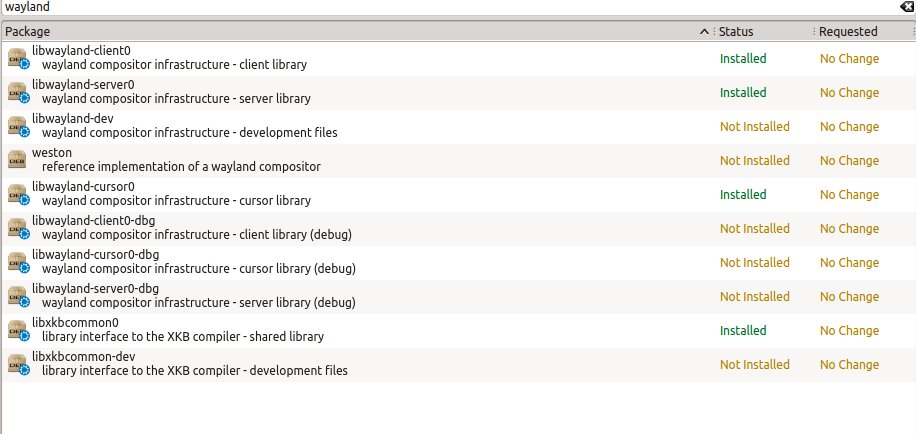Click the libwayland-client0-dbg package icon
Viewport: 916px width, 434px height.
tap(18, 229)
